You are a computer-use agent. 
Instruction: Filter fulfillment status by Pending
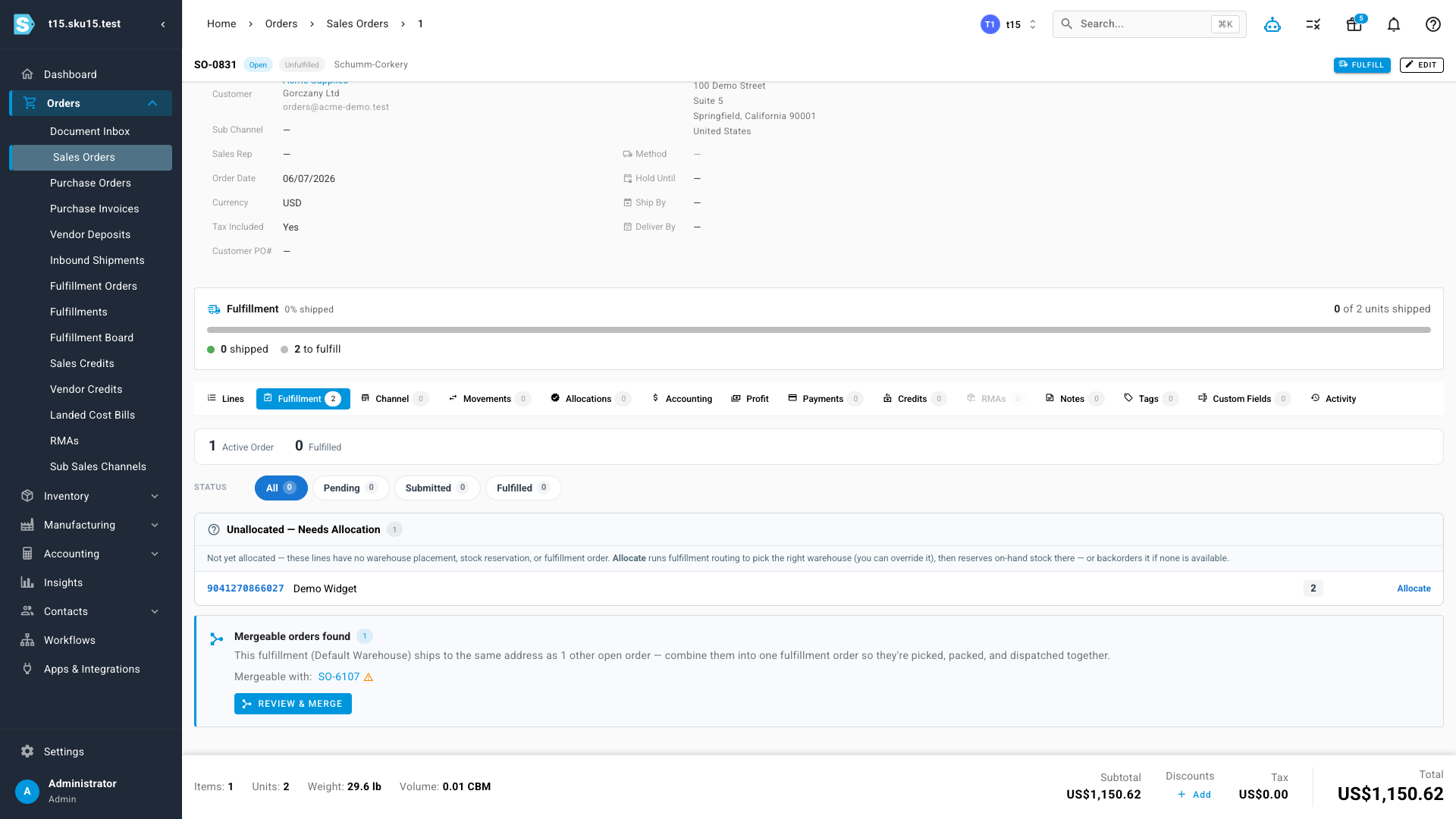350,488
